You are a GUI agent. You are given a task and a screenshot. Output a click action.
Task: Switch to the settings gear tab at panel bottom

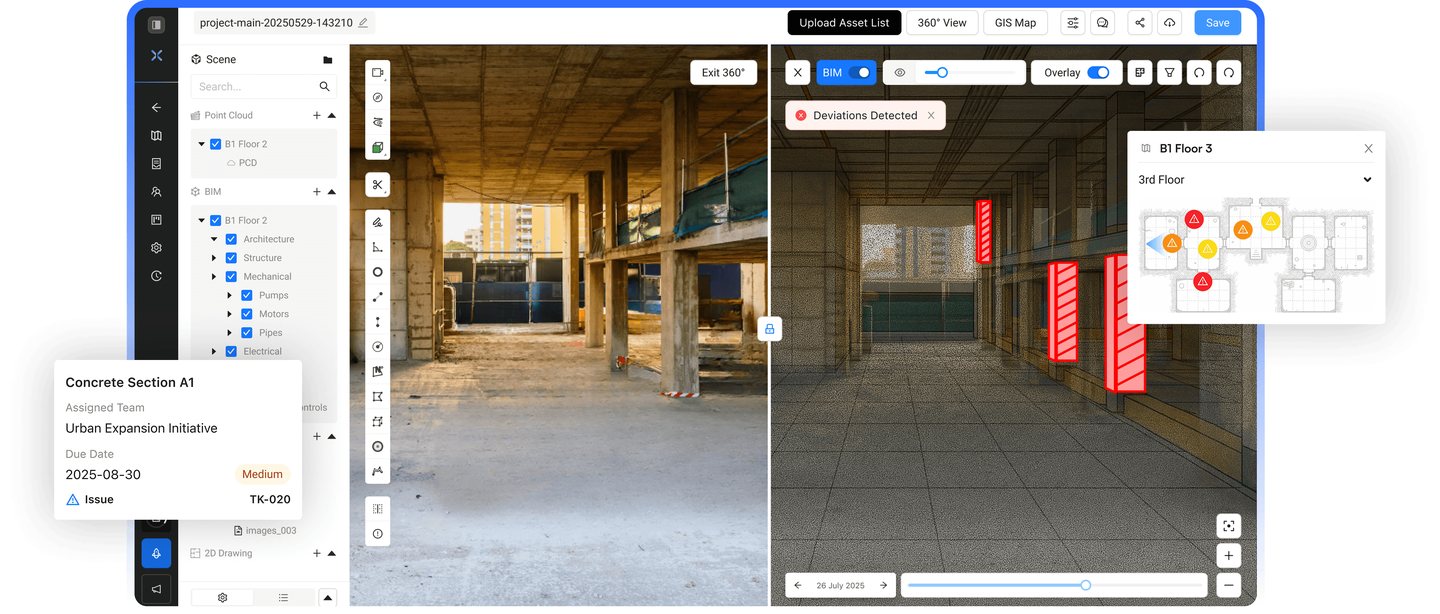[222, 597]
